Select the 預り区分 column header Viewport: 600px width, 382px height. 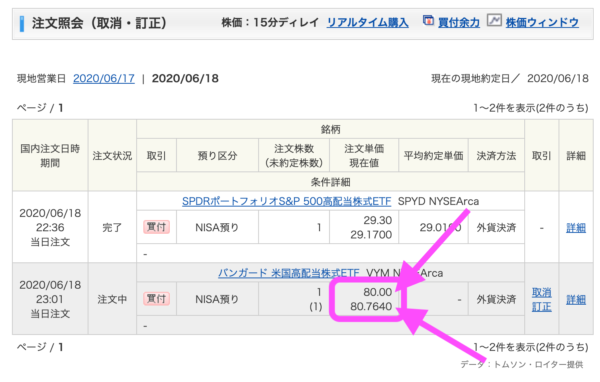[x=217, y=156]
